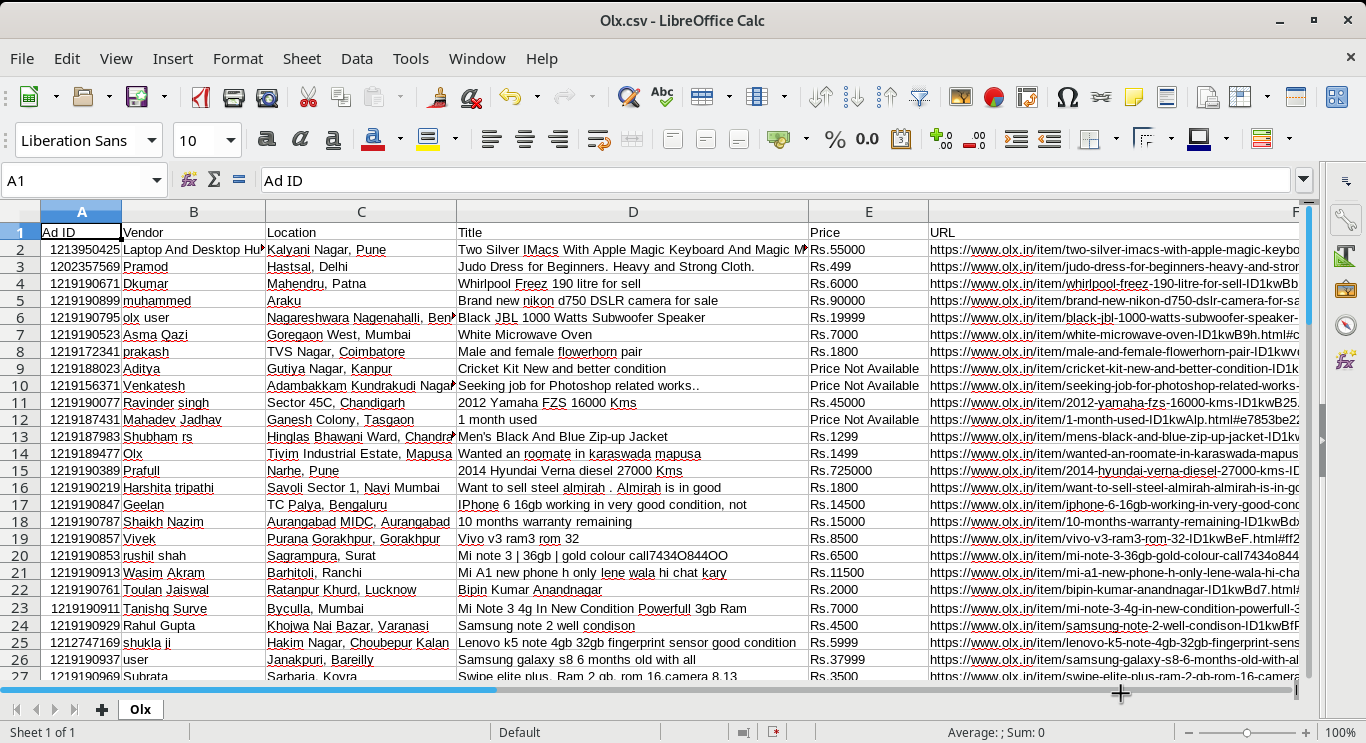Toggle Underline formatting

point(333,139)
